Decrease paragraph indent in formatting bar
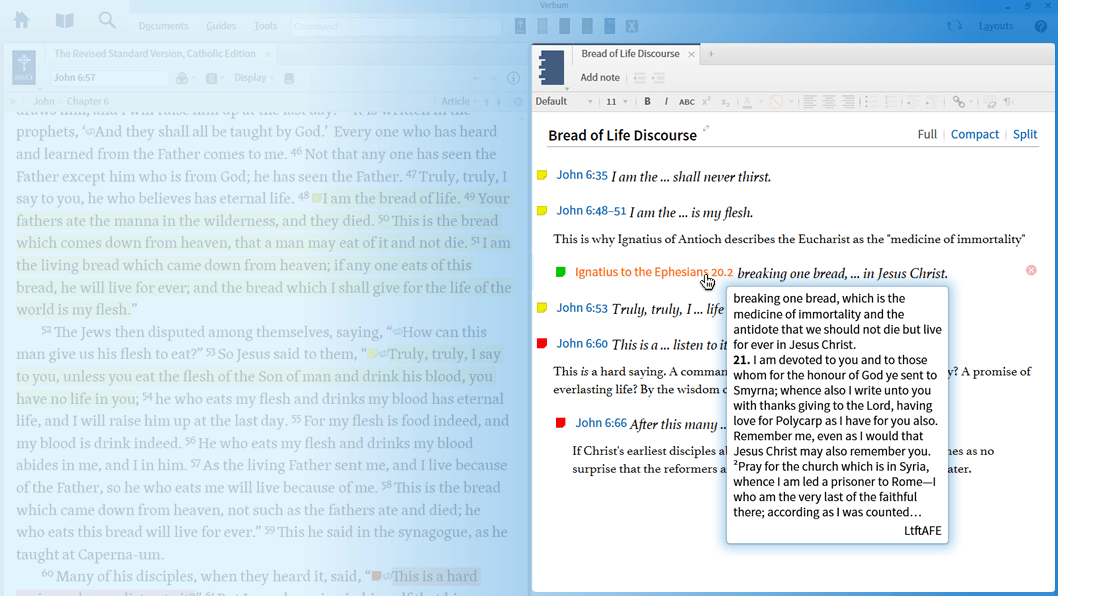This screenshot has height=596, width=1112. (x=913, y=102)
